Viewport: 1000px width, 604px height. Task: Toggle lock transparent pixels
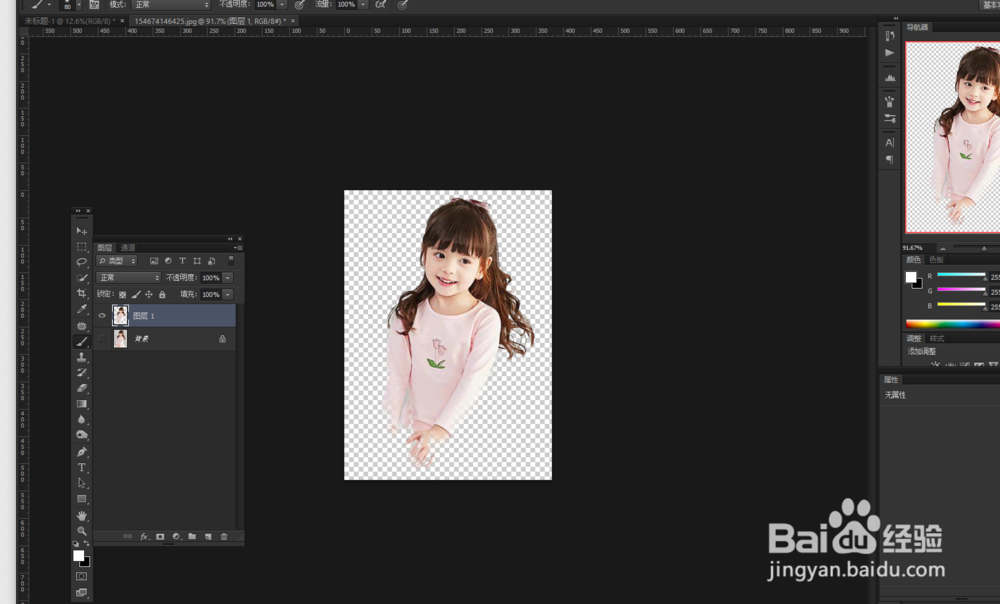point(122,295)
